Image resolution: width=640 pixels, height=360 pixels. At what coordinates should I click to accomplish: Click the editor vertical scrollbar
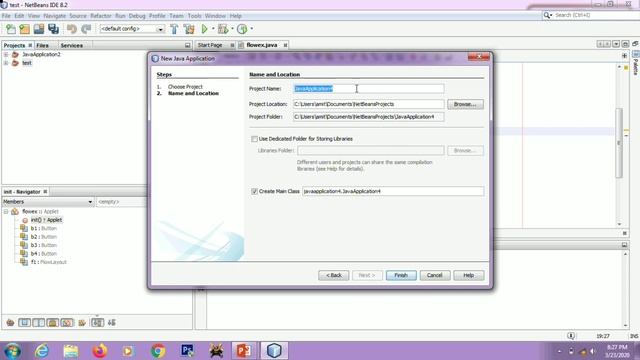tap(619, 143)
